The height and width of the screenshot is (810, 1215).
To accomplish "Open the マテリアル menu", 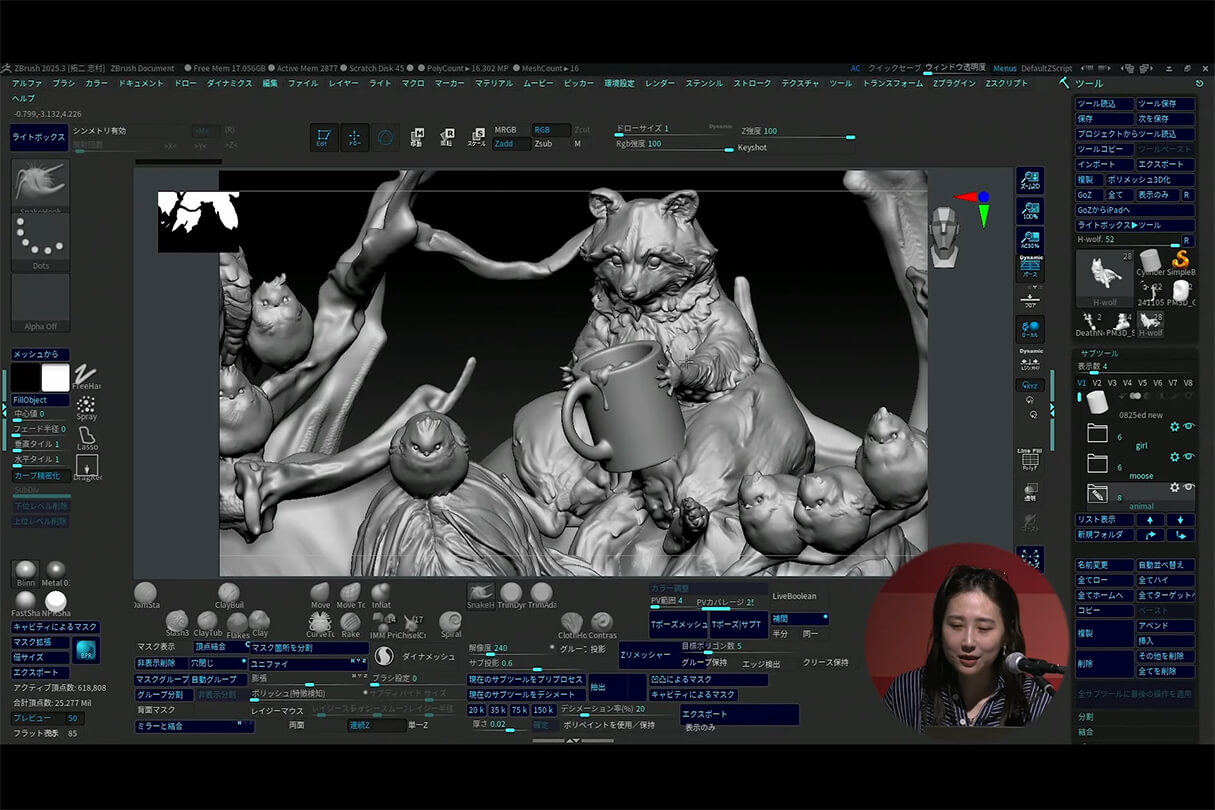I will click(493, 84).
